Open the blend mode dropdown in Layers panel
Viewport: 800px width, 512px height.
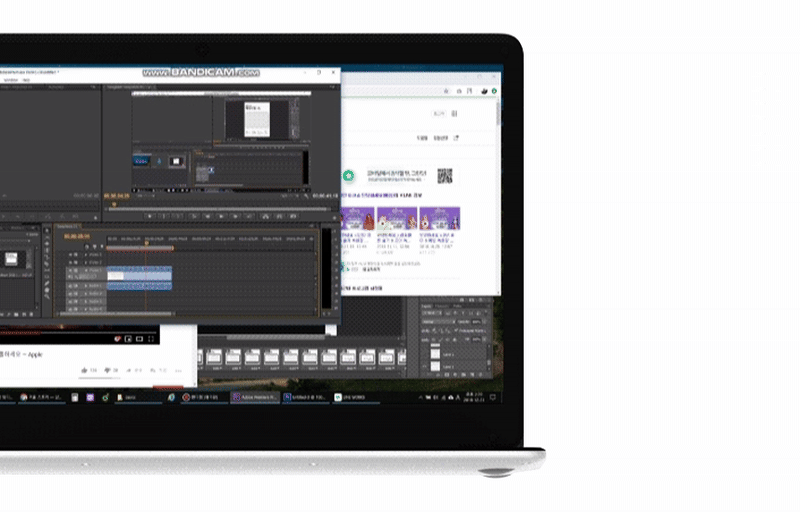(x=438, y=320)
